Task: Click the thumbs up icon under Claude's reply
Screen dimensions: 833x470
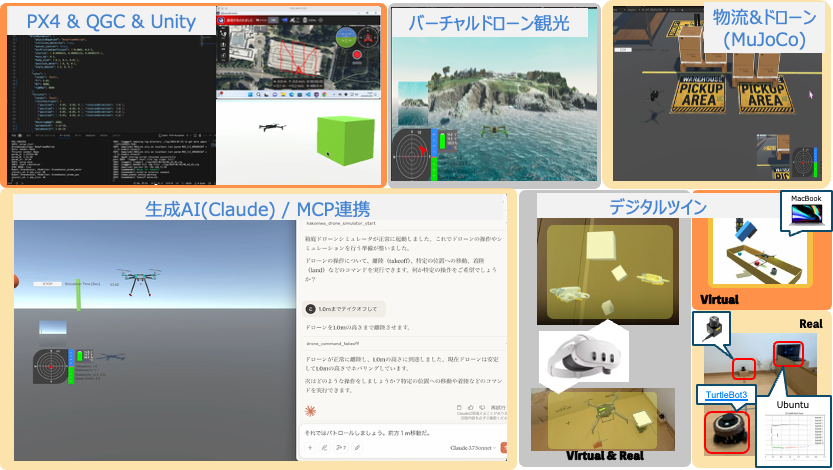Action: point(471,407)
